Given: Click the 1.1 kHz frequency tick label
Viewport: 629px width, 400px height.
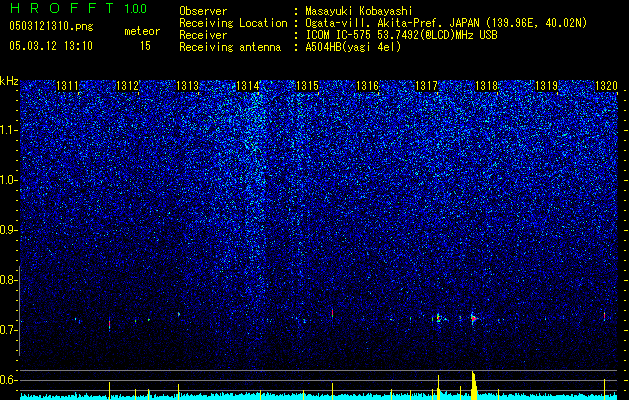Looking at the screenshot, I should (9, 131).
